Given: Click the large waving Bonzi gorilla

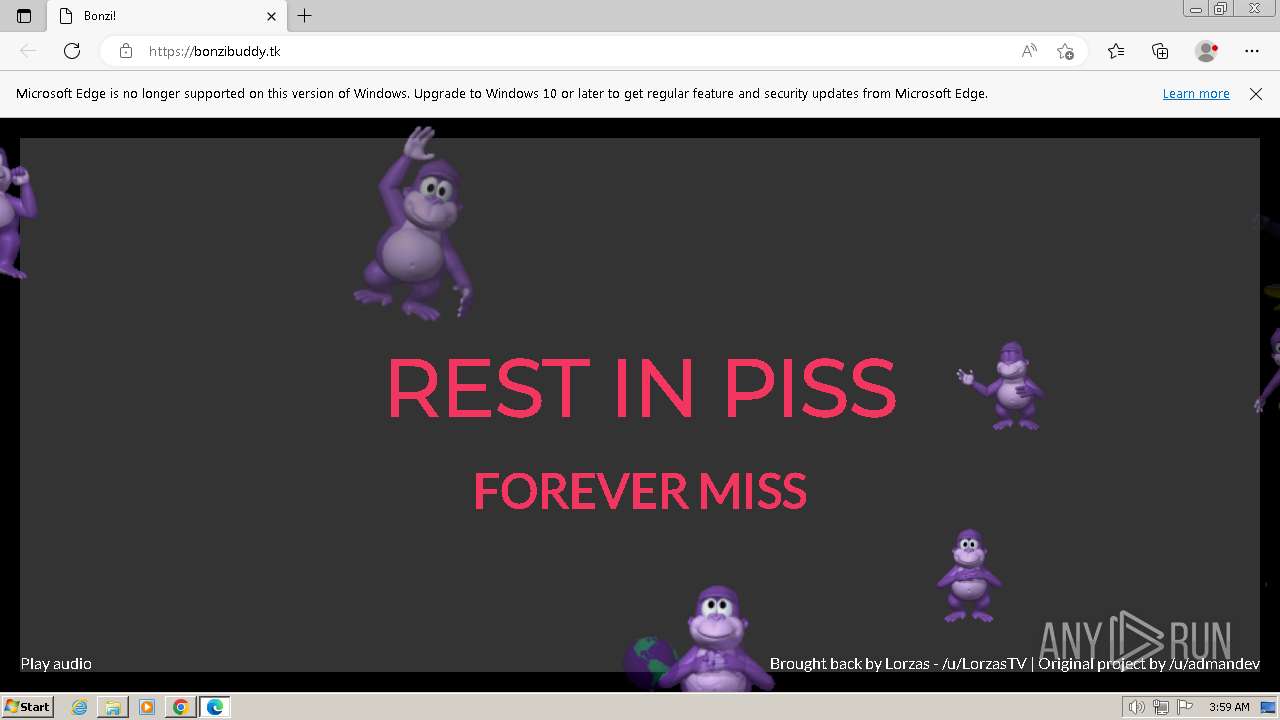Looking at the screenshot, I should (x=413, y=223).
